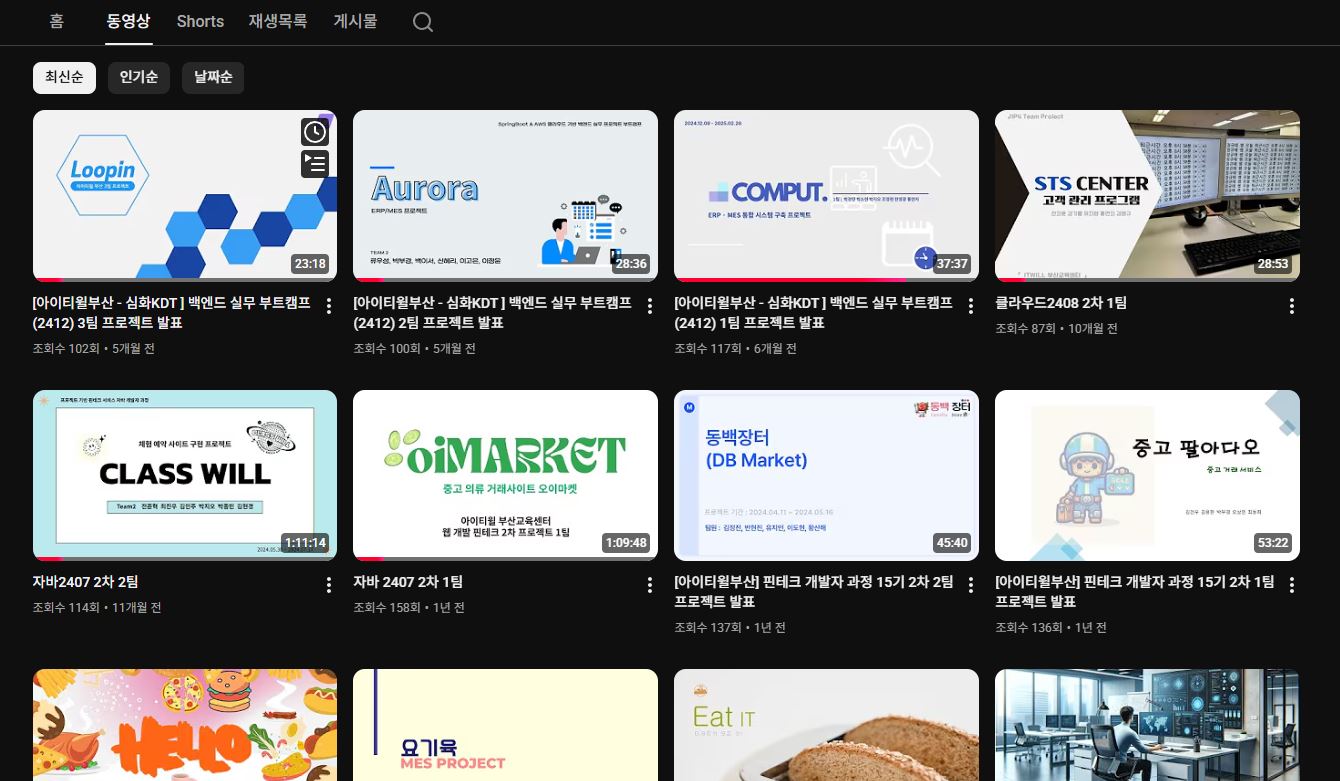
Task: Open three-dot menu for 자바2407 2차 2팀
Action: (x=329, y=585)
